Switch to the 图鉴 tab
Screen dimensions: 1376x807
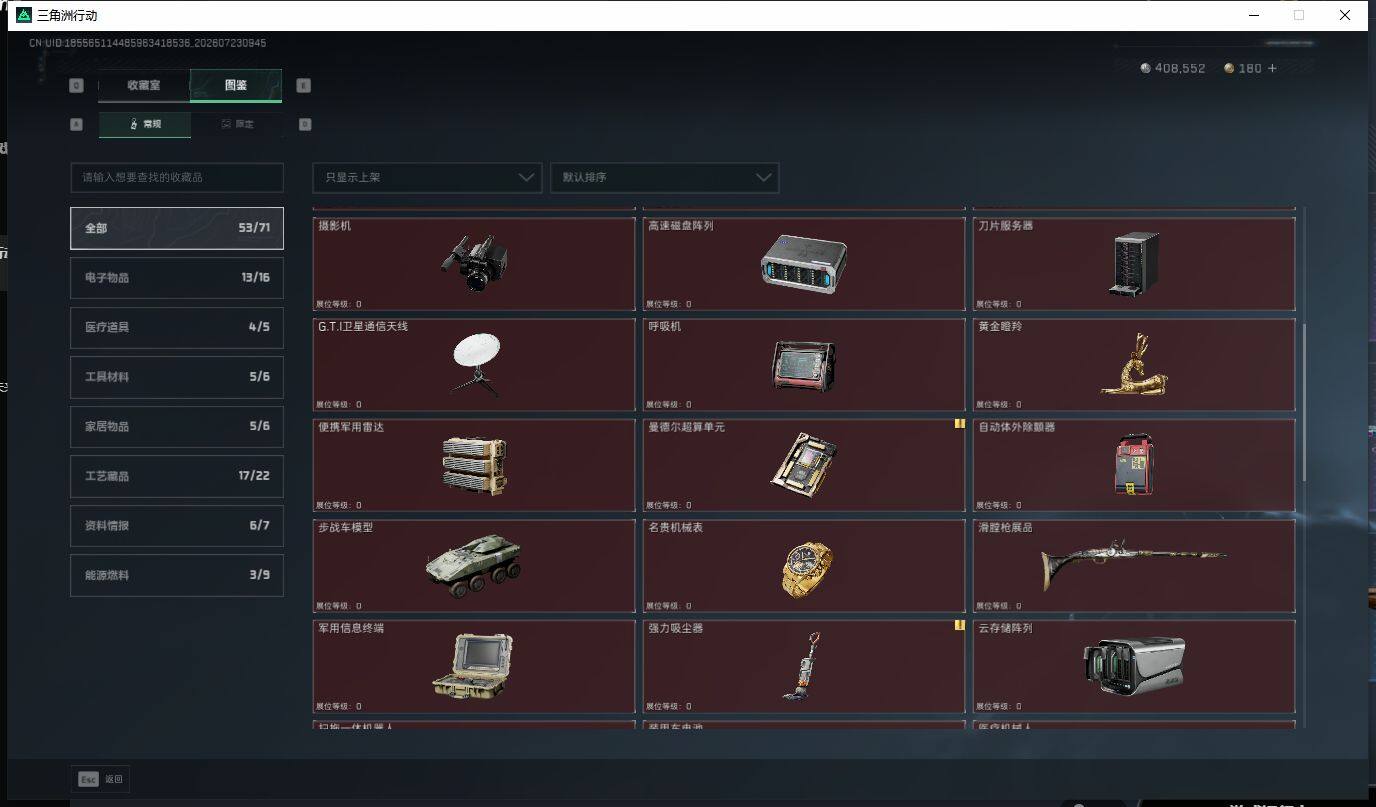[x=236, y=86]
